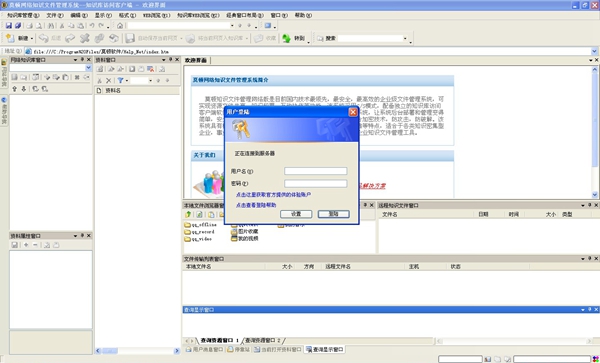600x363 pixels.
Task: Open the 资料窗口 panel menu arrow
Action: [x=164, y=60]
